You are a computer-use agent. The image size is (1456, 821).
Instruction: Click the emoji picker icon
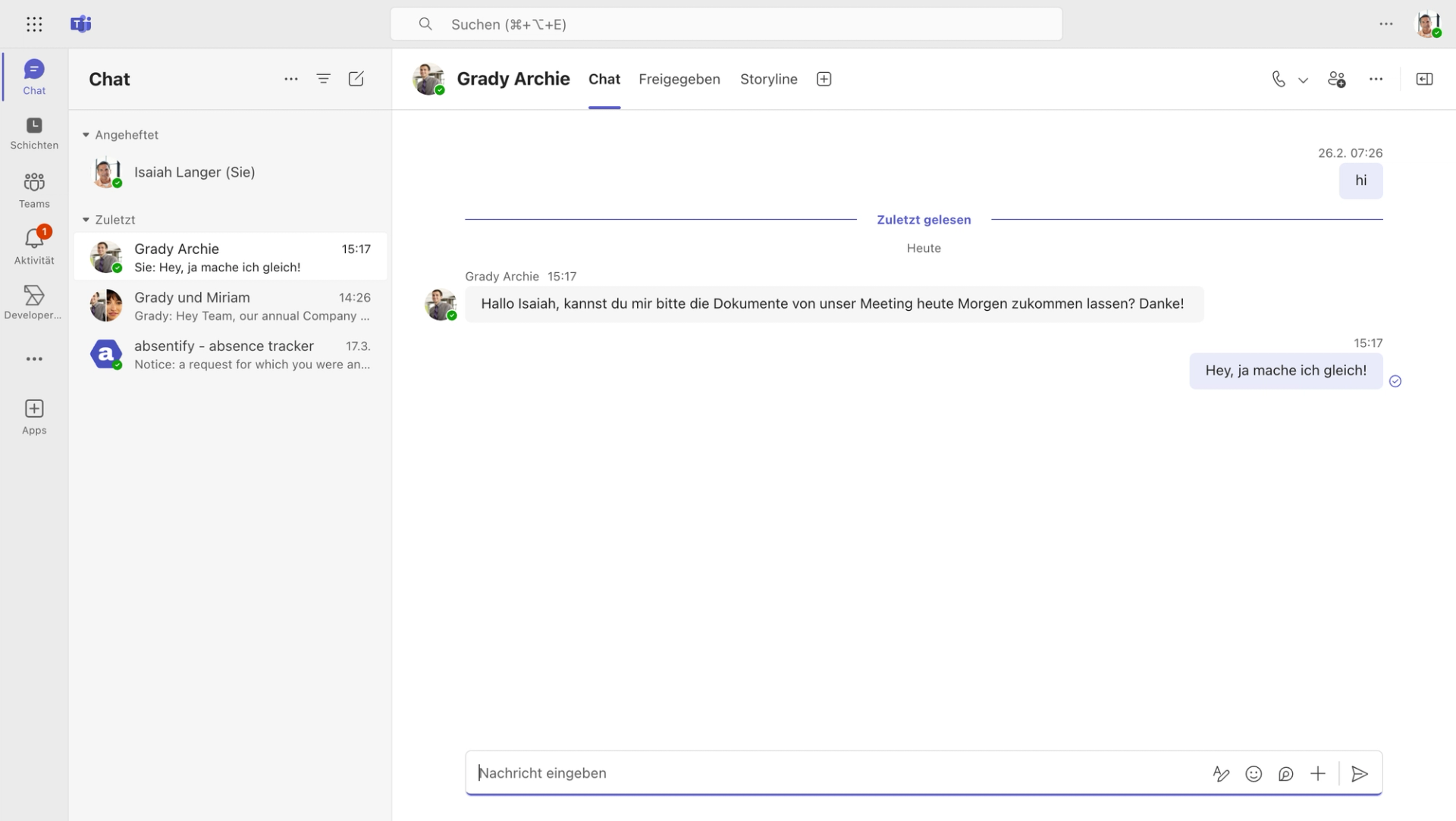pyautogui.click(x=1254, y=773)
